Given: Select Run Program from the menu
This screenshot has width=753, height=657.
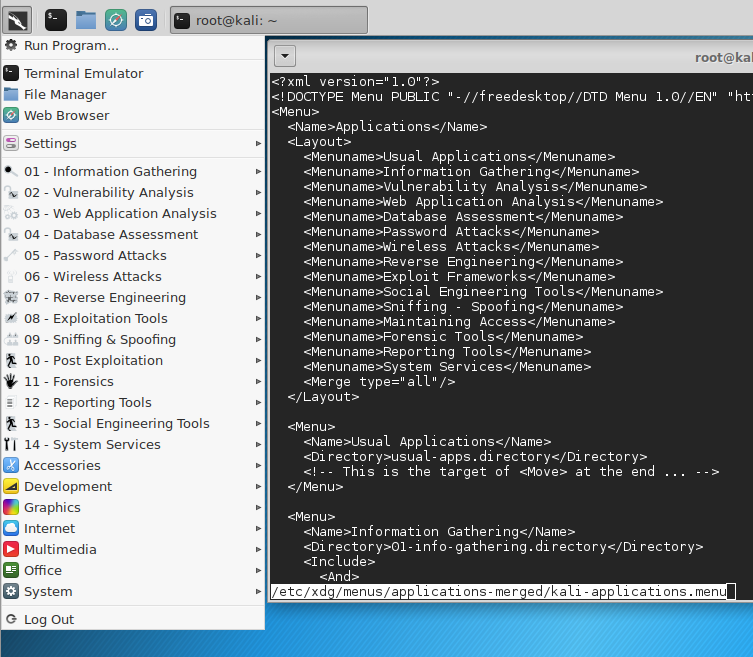Looking at the screenshot, I should point(71,45).
